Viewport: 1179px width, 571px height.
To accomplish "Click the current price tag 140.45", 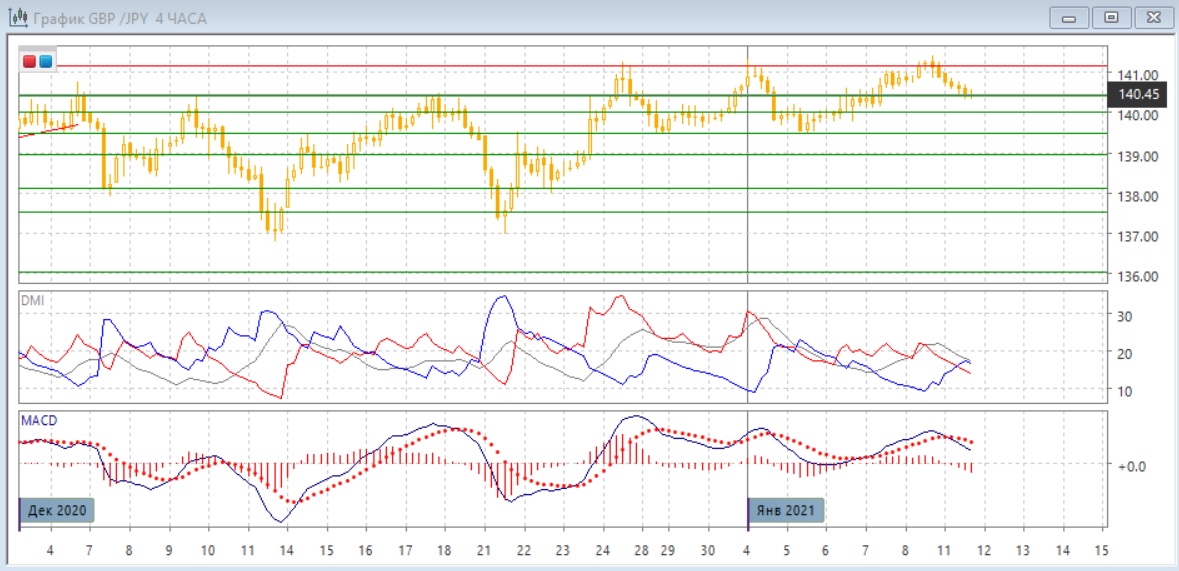I will point(1138,95).
